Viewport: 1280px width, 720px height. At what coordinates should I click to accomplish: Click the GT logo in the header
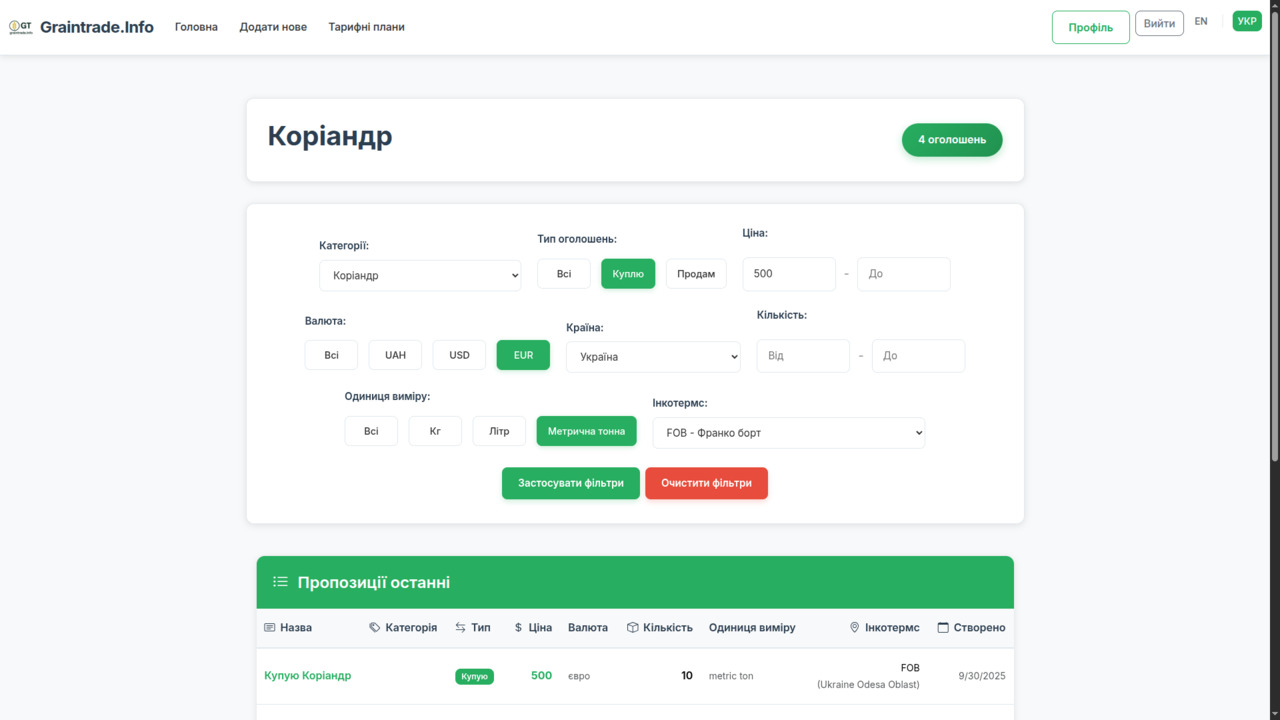pos(22,26)
